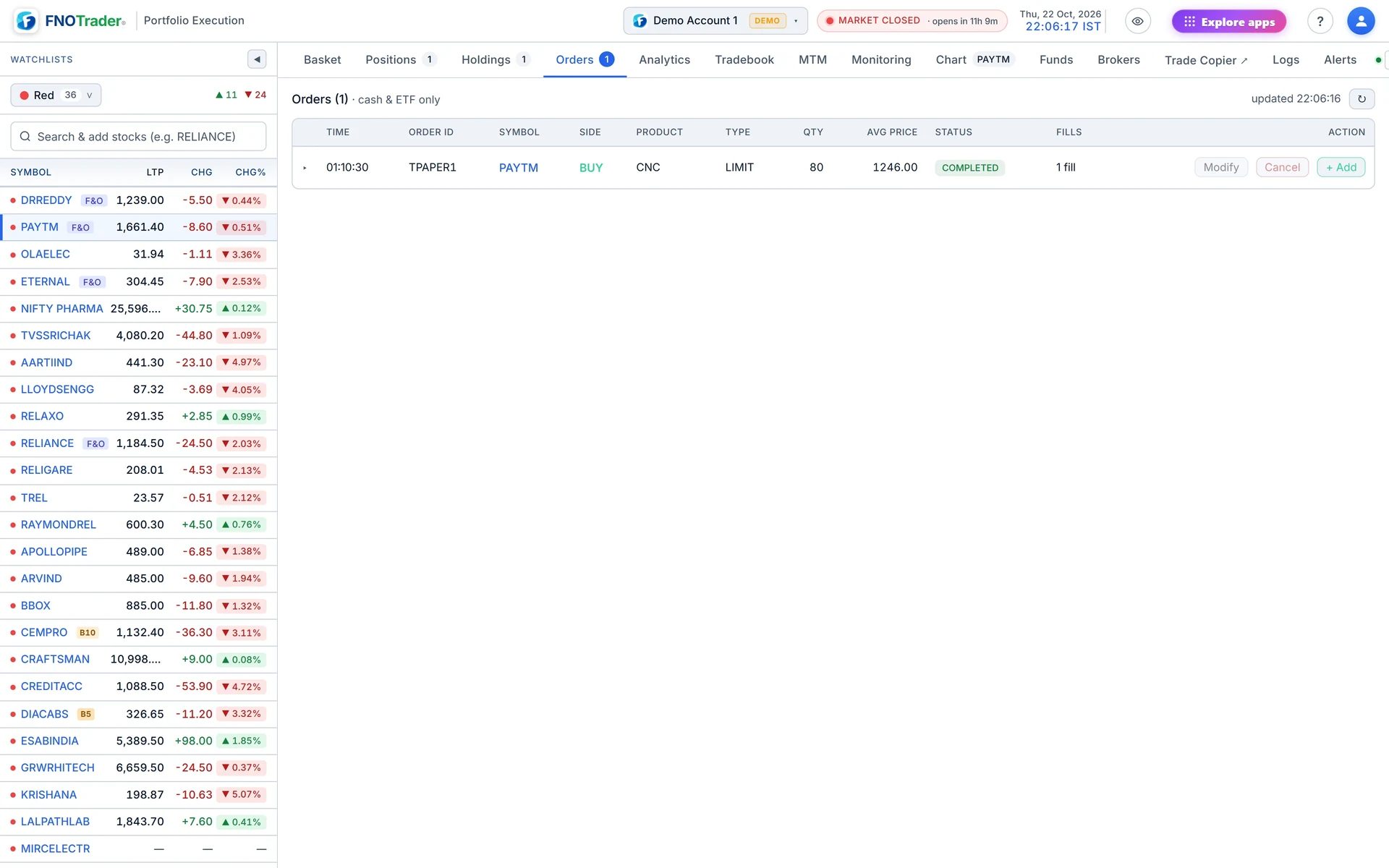The height and width of the screenshot is (868, 1389).
Task: Select NIFTY PHARMA in watchlist
Action: (138, 308)
